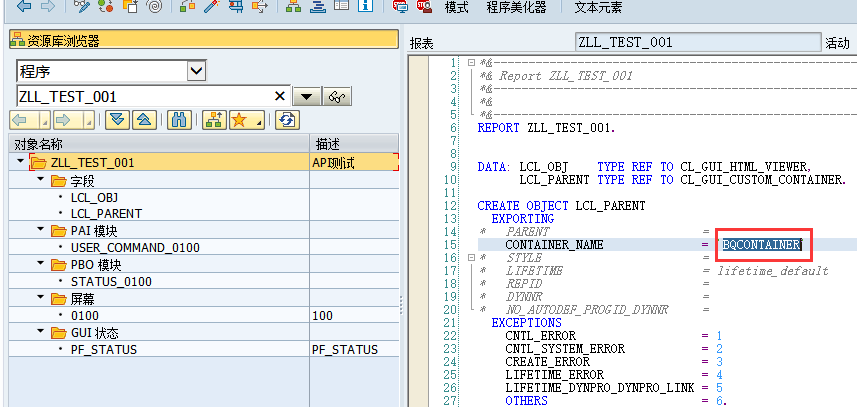Click the glasses display icon beside program name
Image resolution: width=857 pixels, height=407 pixels.
pos(338,97)
